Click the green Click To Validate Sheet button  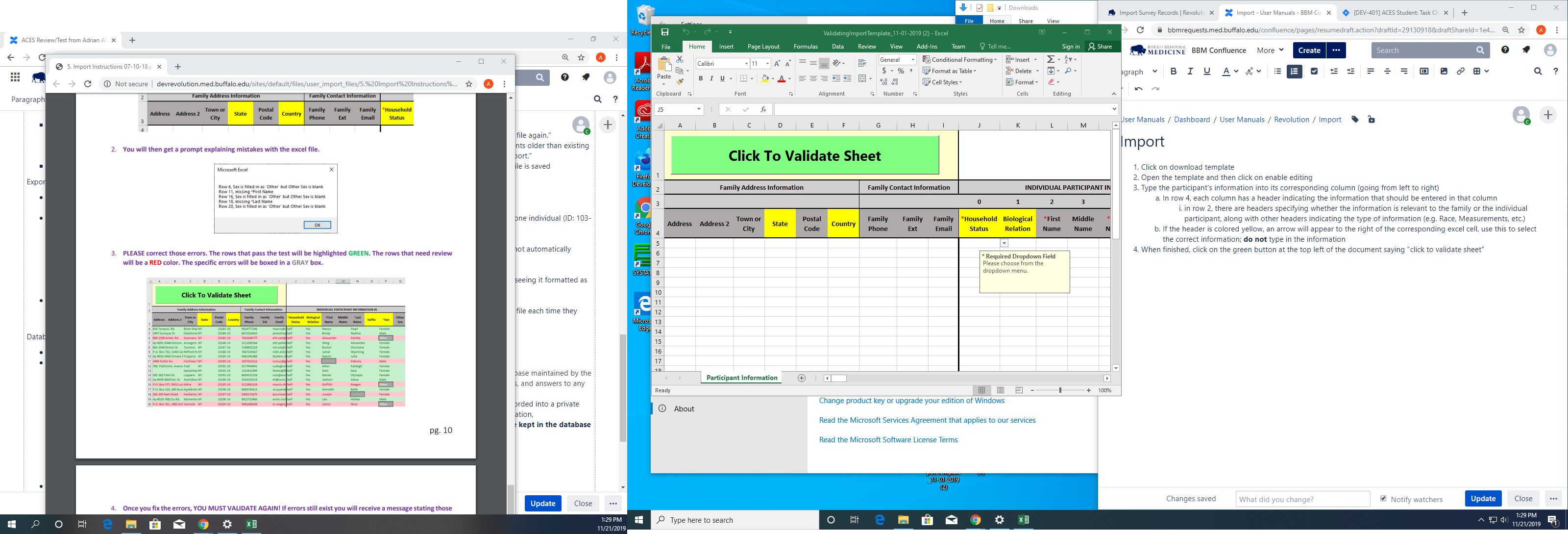[x=805, y=156]
